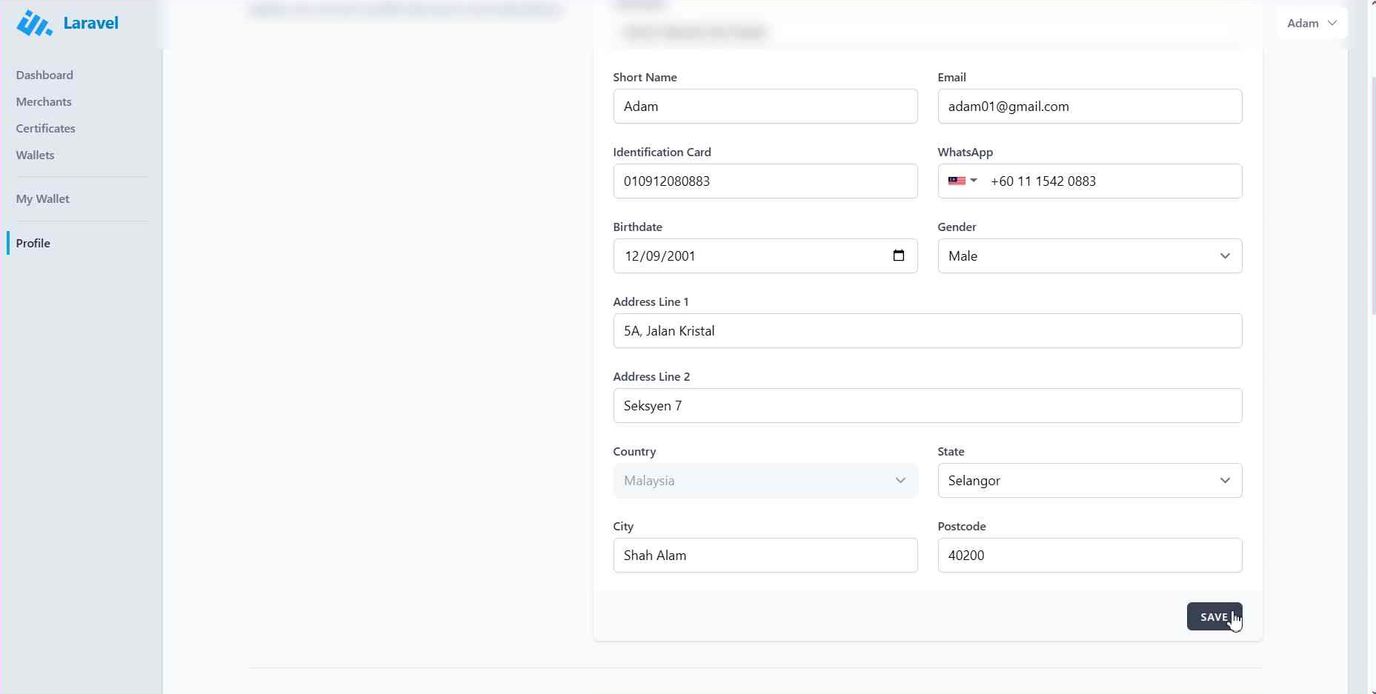Click the WhatsApp phone number field

click(x=1110, y=181)
